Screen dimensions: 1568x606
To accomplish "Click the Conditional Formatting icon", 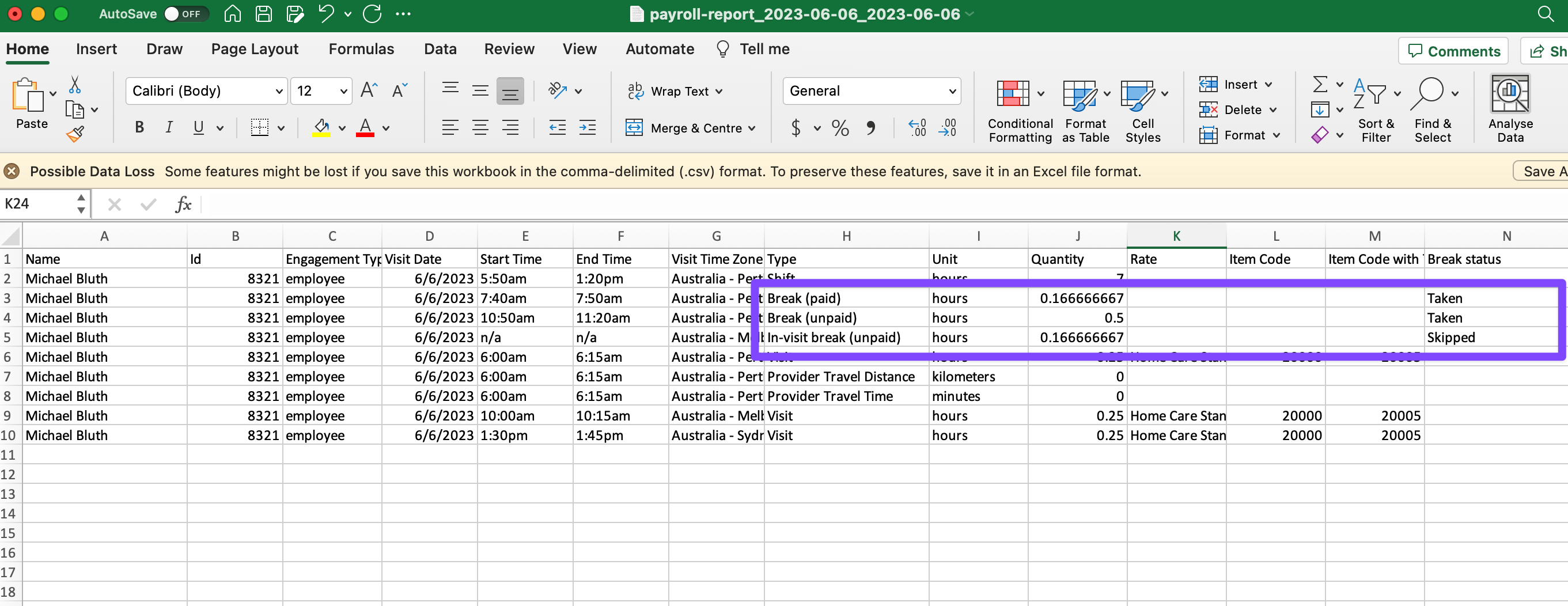I will point(1012,94).
